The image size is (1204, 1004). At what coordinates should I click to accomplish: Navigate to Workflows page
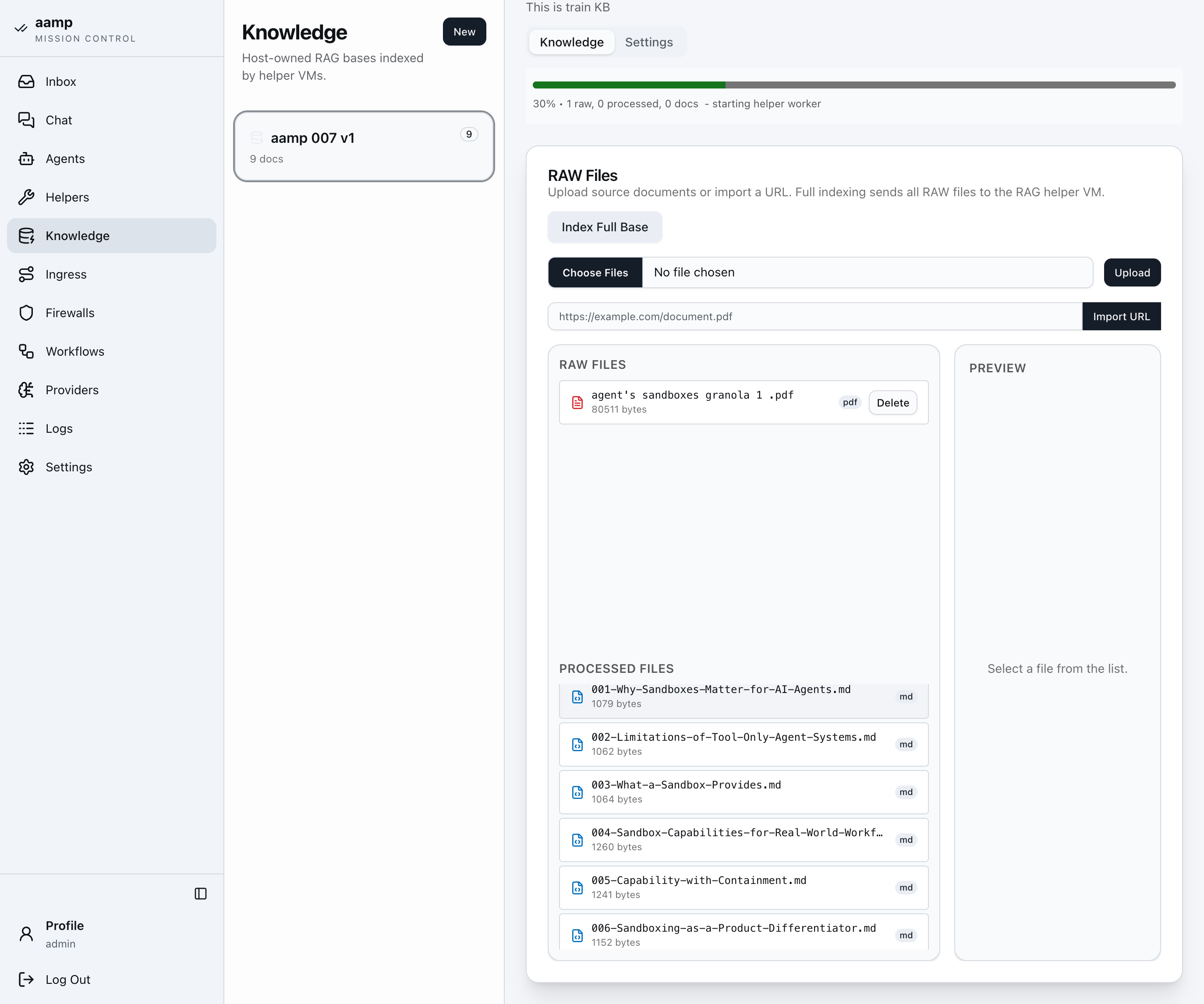[x=112, y=351]
